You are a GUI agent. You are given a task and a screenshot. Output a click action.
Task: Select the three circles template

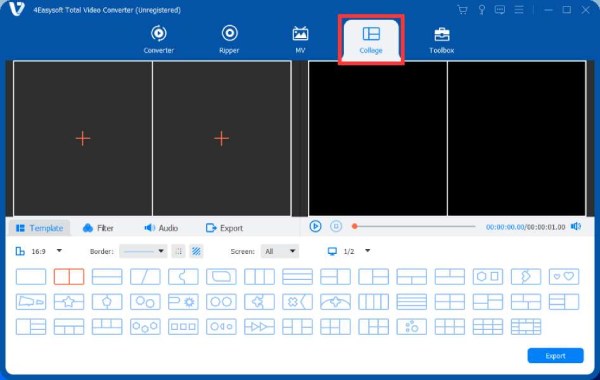(x=145, y=327)
